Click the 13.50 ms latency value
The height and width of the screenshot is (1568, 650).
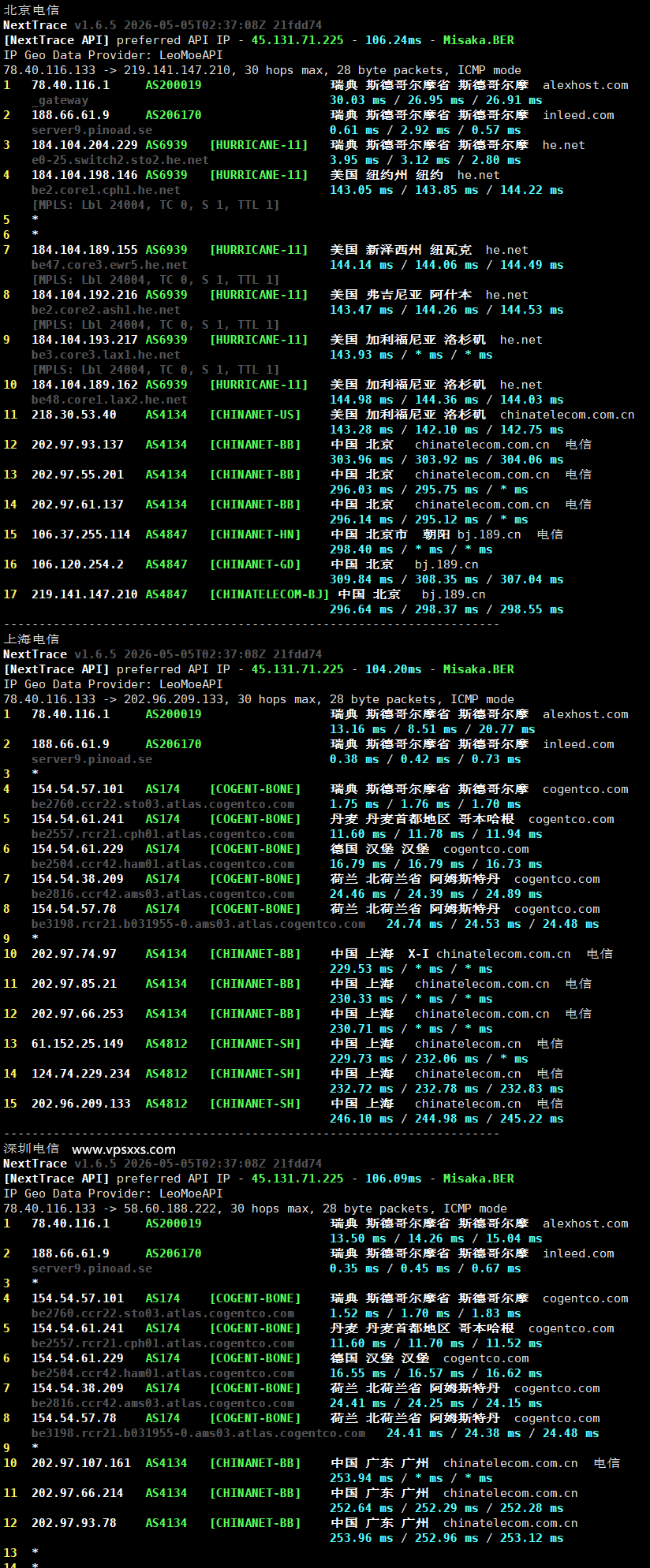click(x=357, y=1238)
